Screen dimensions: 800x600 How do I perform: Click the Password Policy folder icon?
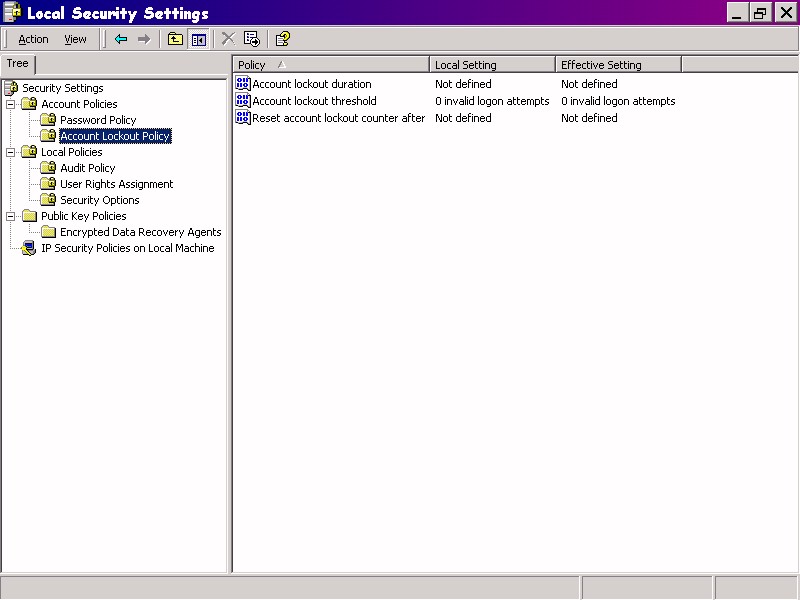coord(48,120)
